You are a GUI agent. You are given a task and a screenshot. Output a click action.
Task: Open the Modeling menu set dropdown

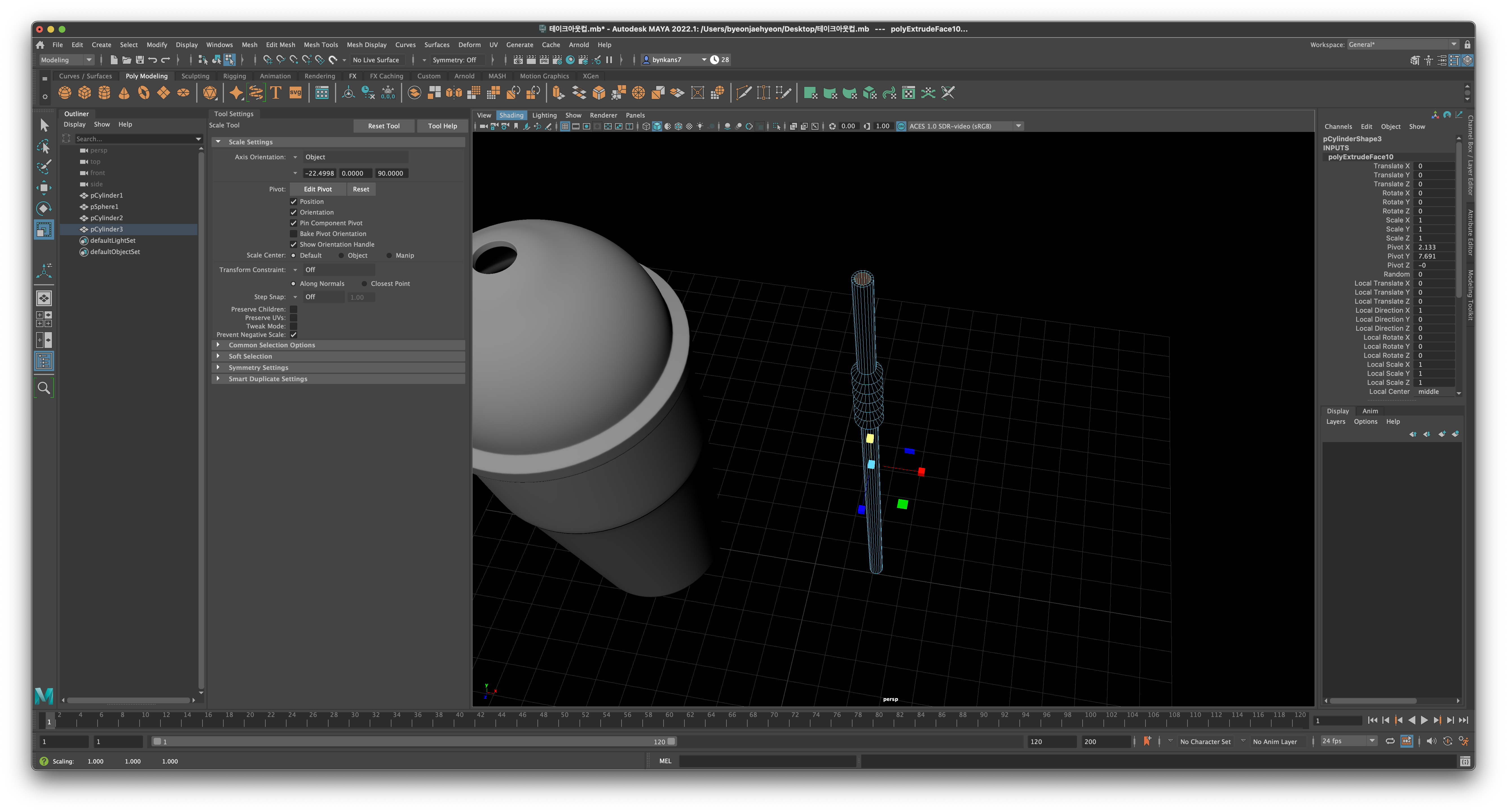click(66, 60)
